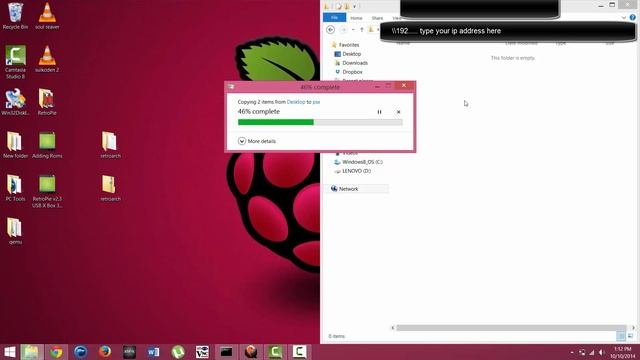The image size is (640, 360).
Task: Pause the file copy operation
Action: coord(379,112)
